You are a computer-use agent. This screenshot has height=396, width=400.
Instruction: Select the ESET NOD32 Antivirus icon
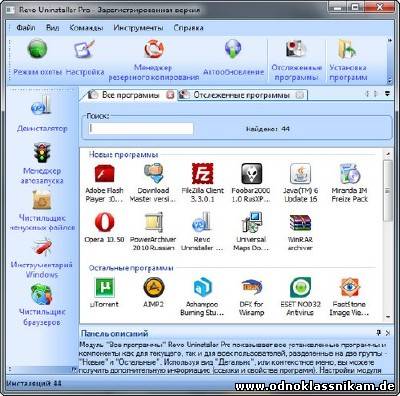pyautogui.click(x=300, y=287)
